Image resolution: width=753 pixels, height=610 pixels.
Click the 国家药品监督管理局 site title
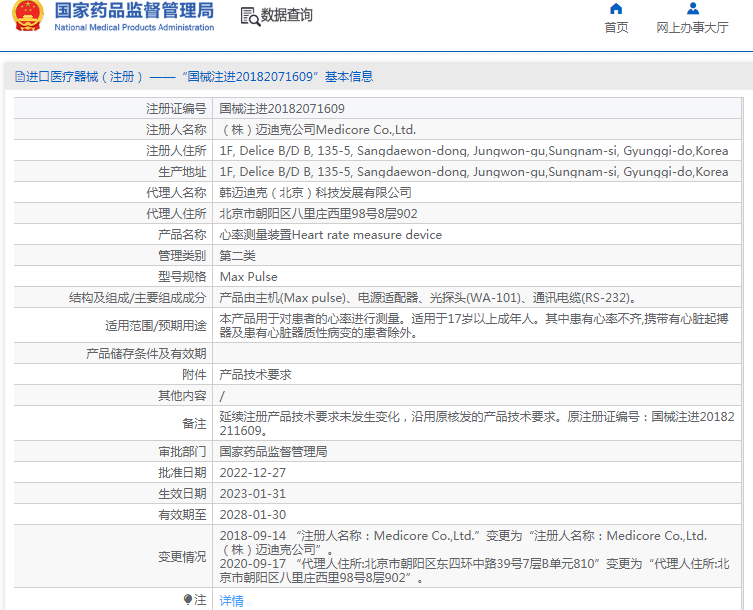coord(133,11)
